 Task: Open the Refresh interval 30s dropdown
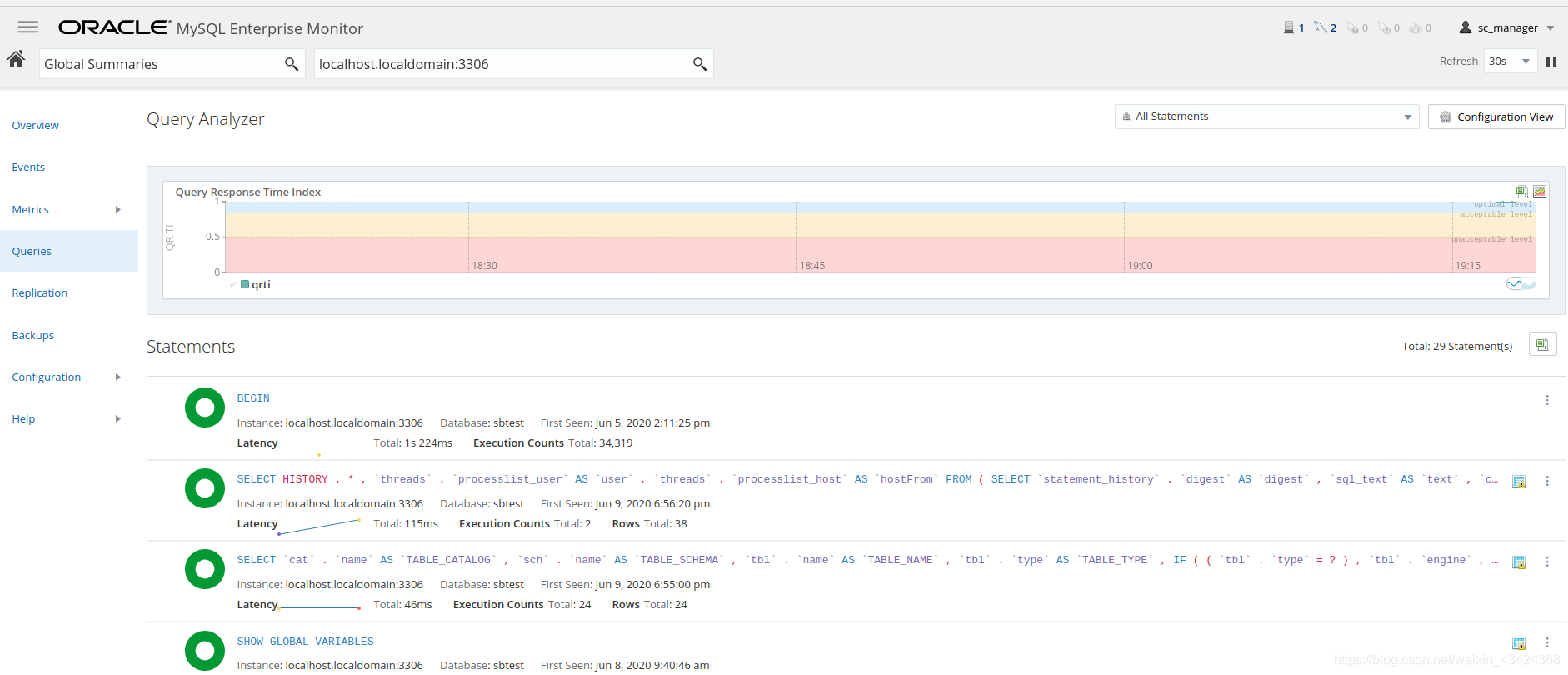pos(1510,62)
